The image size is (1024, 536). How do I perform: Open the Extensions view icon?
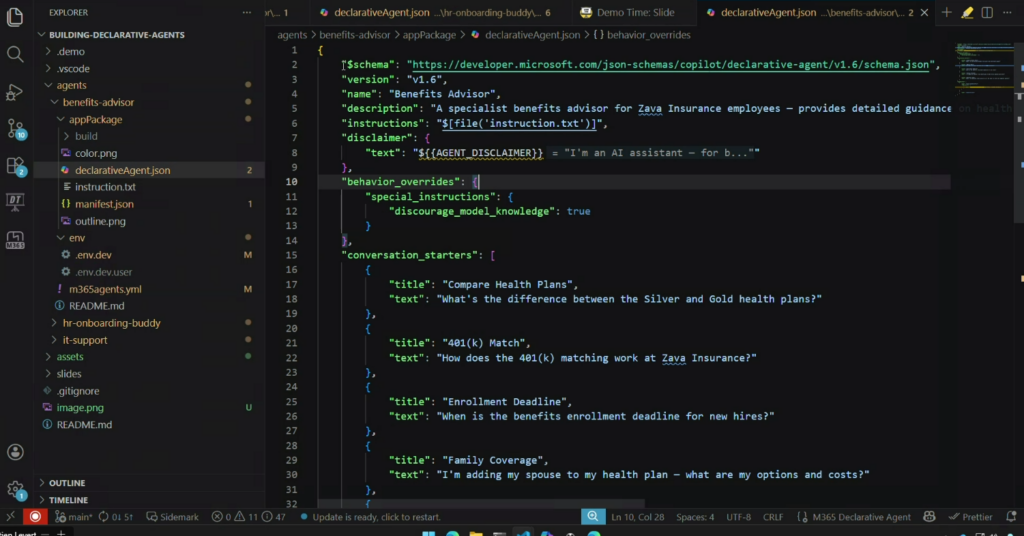(x=15, y=165)
